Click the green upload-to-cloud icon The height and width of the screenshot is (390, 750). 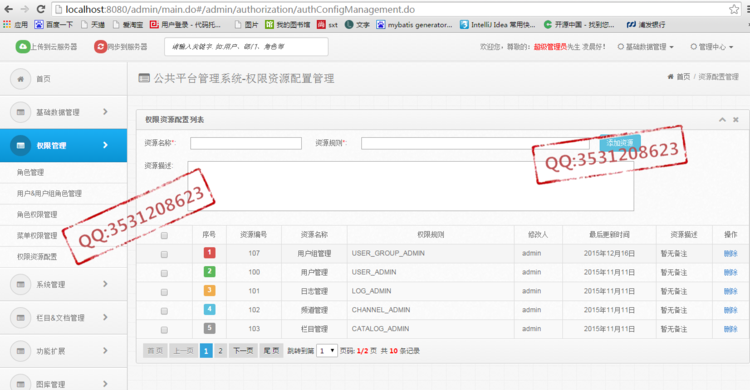tap(22, 46)
